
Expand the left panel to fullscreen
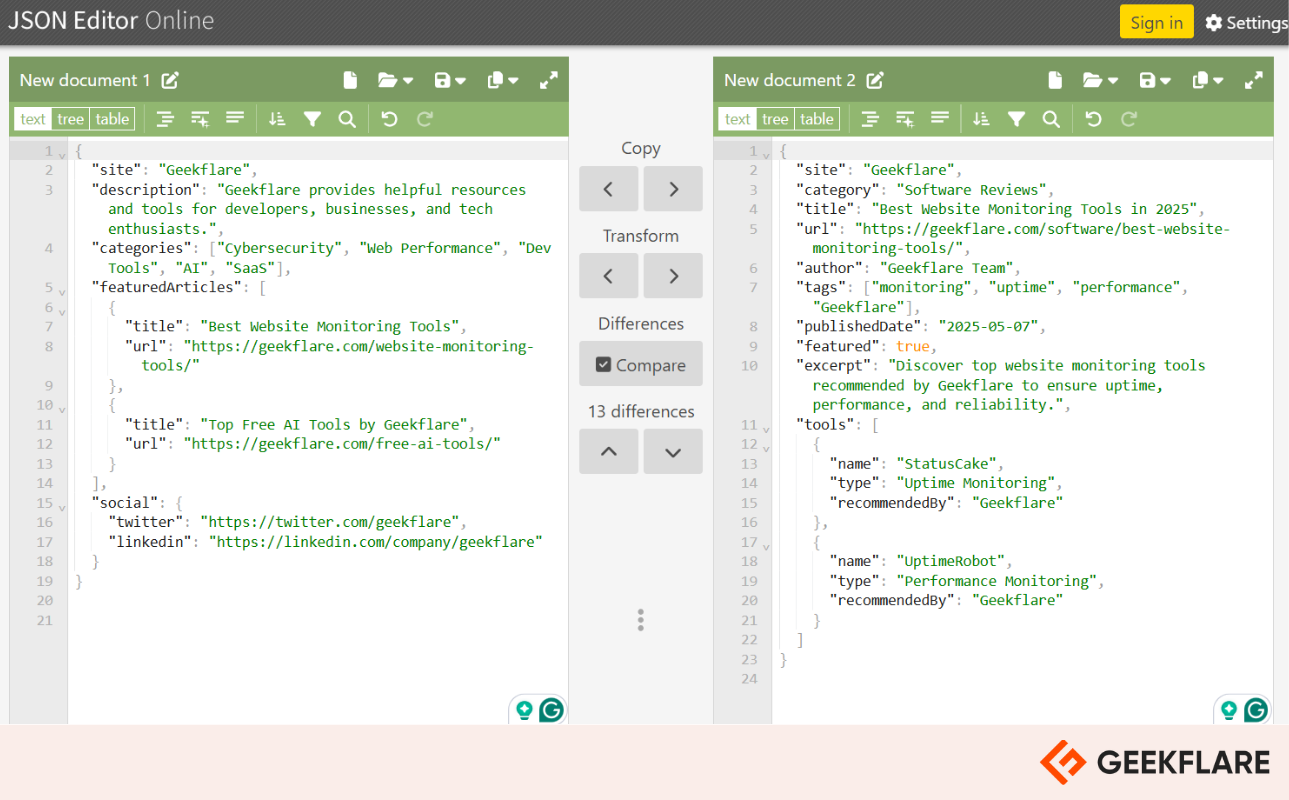coord(548,80)
